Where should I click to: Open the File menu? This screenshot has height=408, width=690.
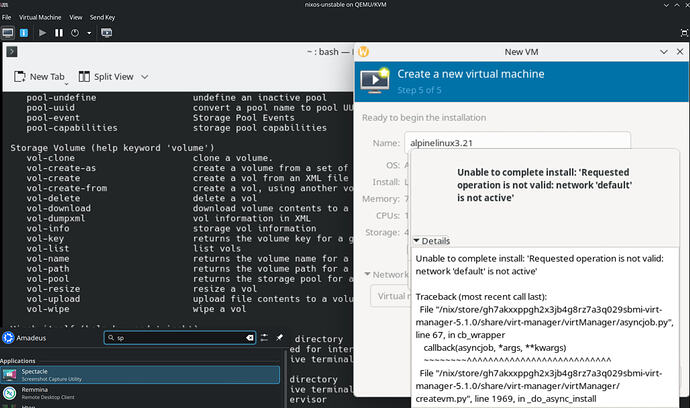point(7,17)
